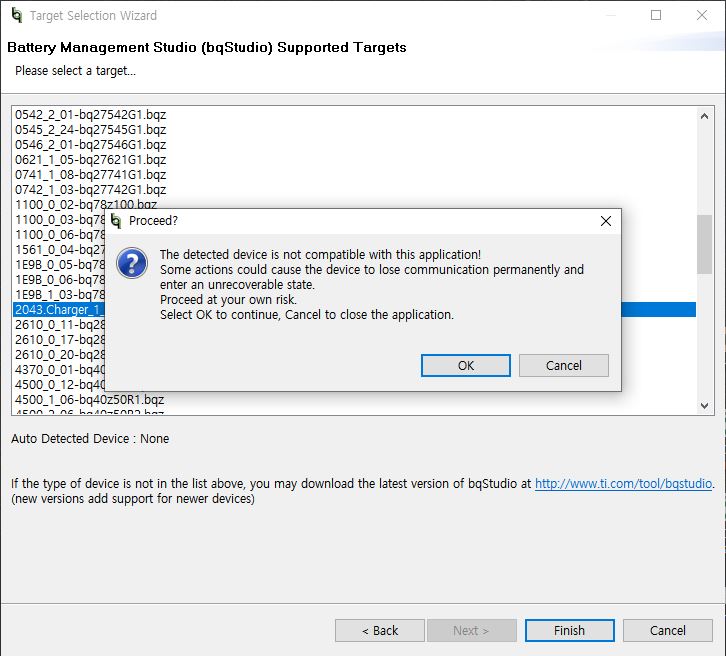726x656 pixels.
Task: Select 0542_2_01-bq27542G1.bqz in list
Action: click(90, 115)
